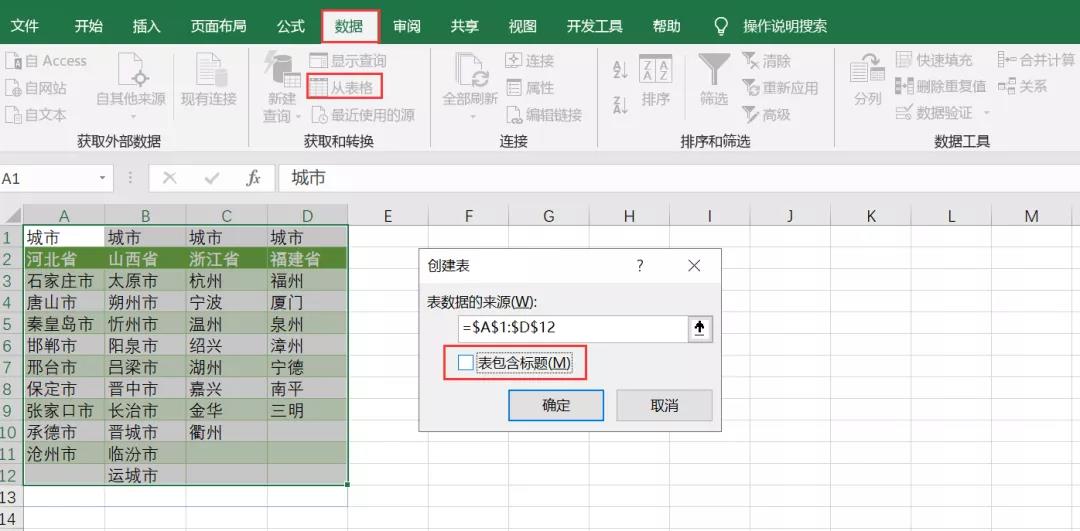Click 最近使用的源 icon

(319, 115)
